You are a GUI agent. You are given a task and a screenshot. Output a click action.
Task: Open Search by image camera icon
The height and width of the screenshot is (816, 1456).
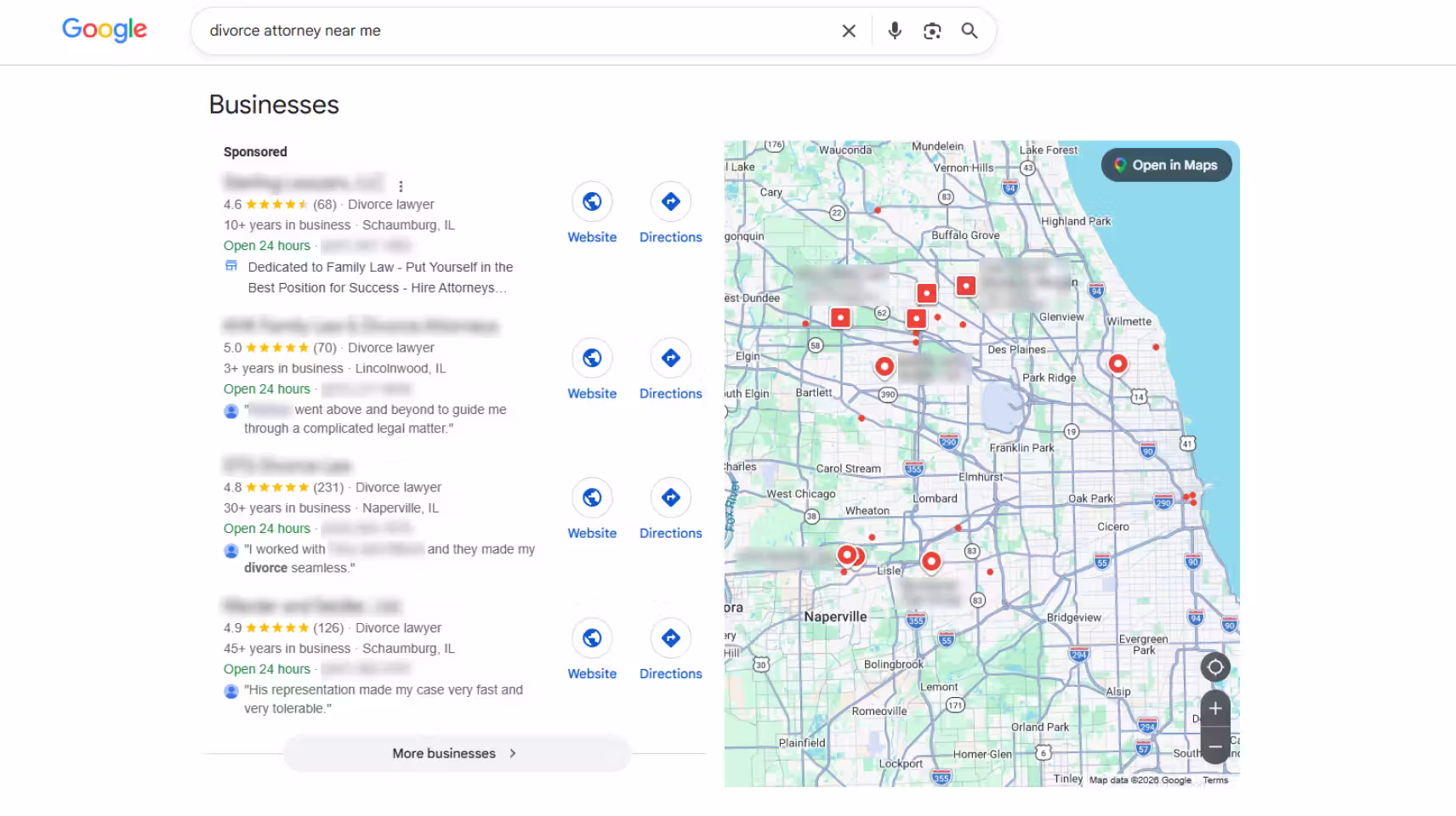(x=932, y=31)
